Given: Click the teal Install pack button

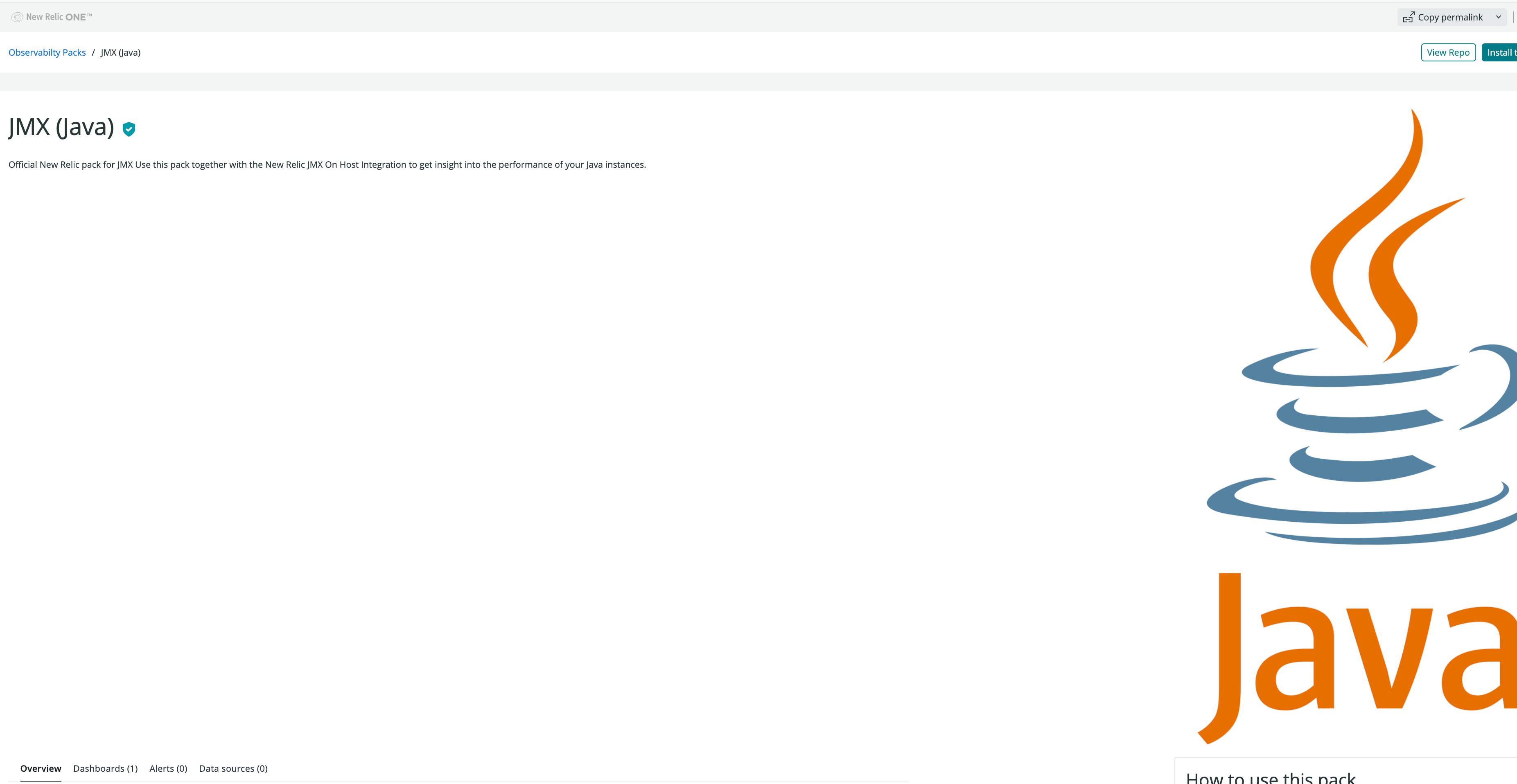Looking at the screenshot, I should pos(1501,52).
